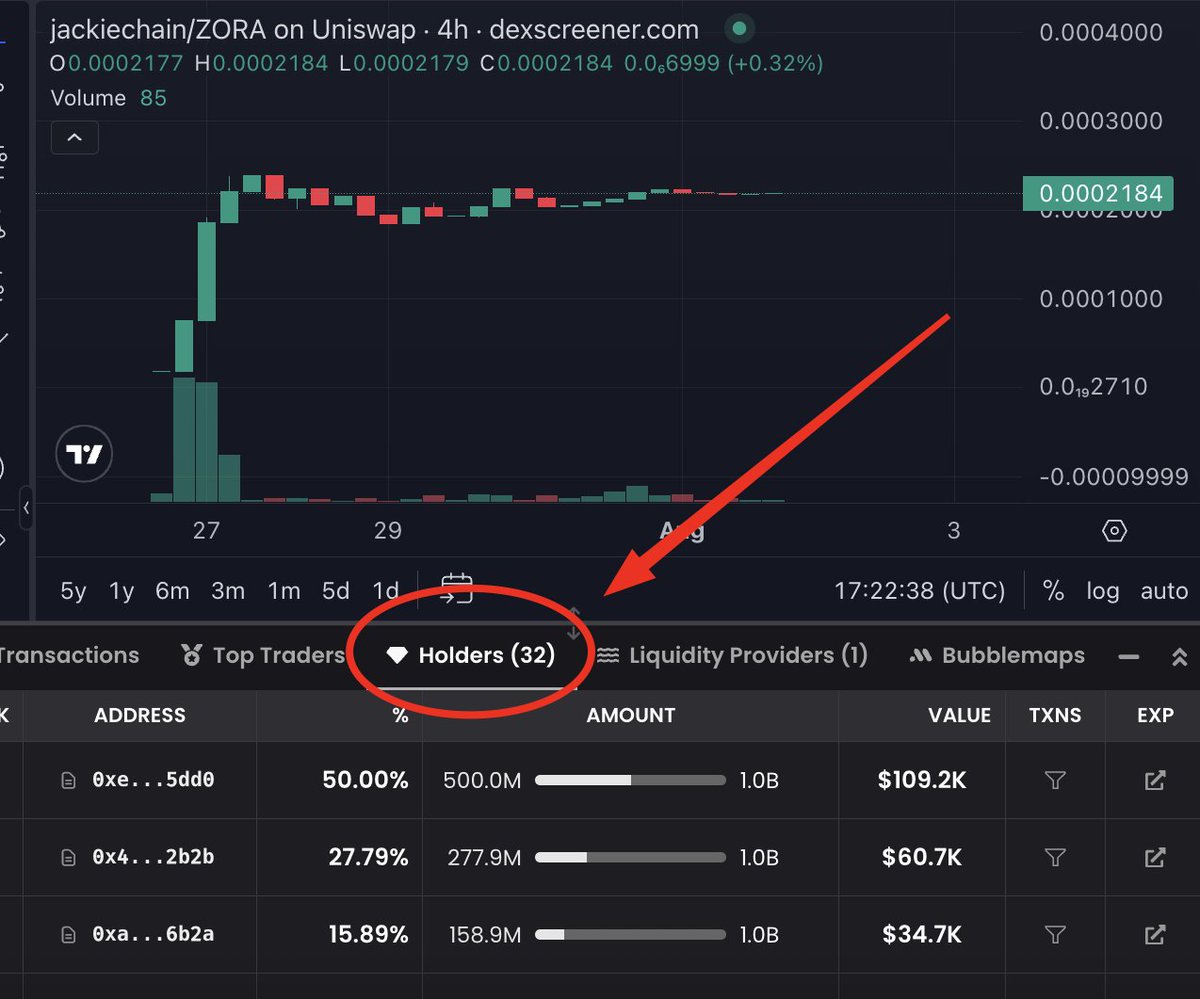Click the ADDRESS column header

pos(140,715)
